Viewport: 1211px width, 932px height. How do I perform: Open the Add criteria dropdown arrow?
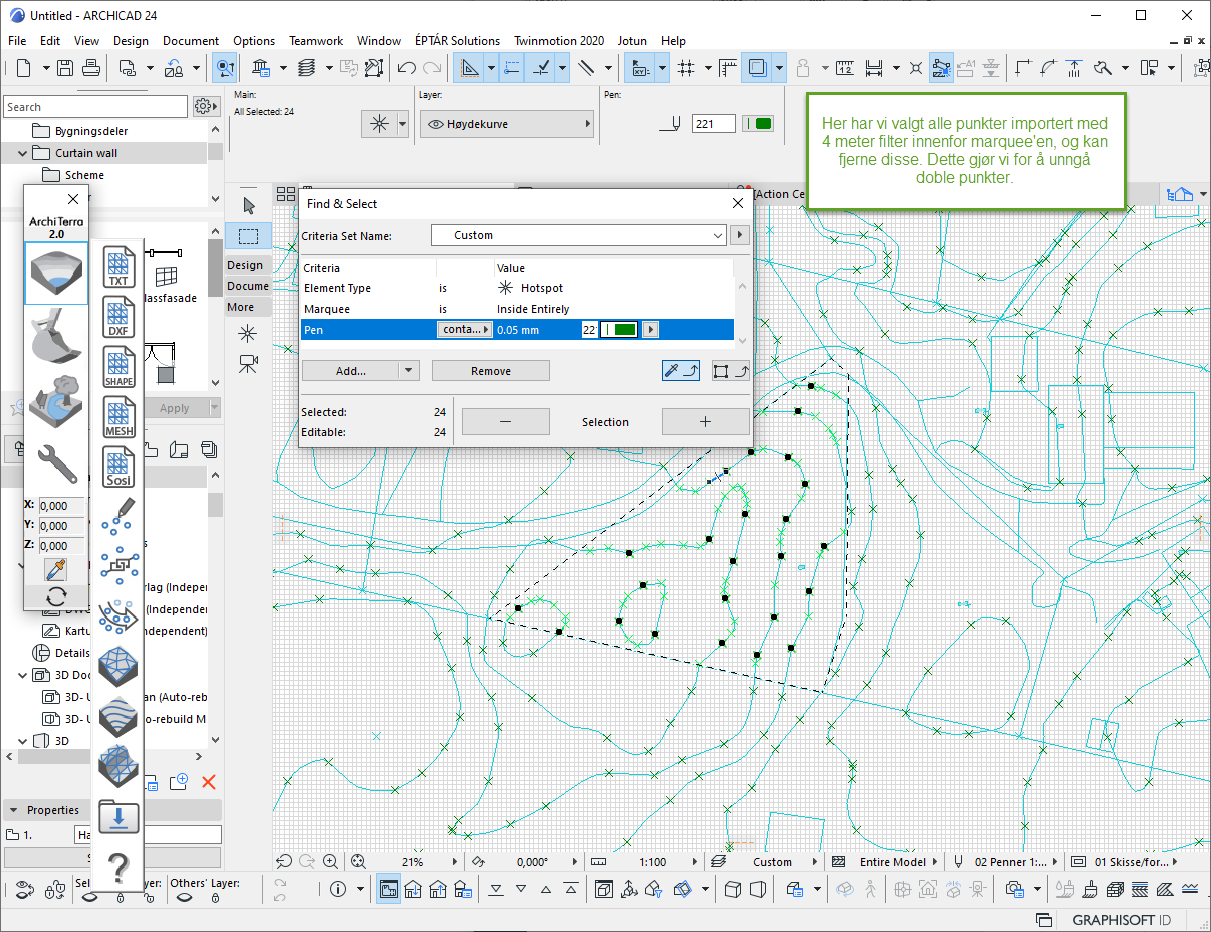[x=408, y=371]
